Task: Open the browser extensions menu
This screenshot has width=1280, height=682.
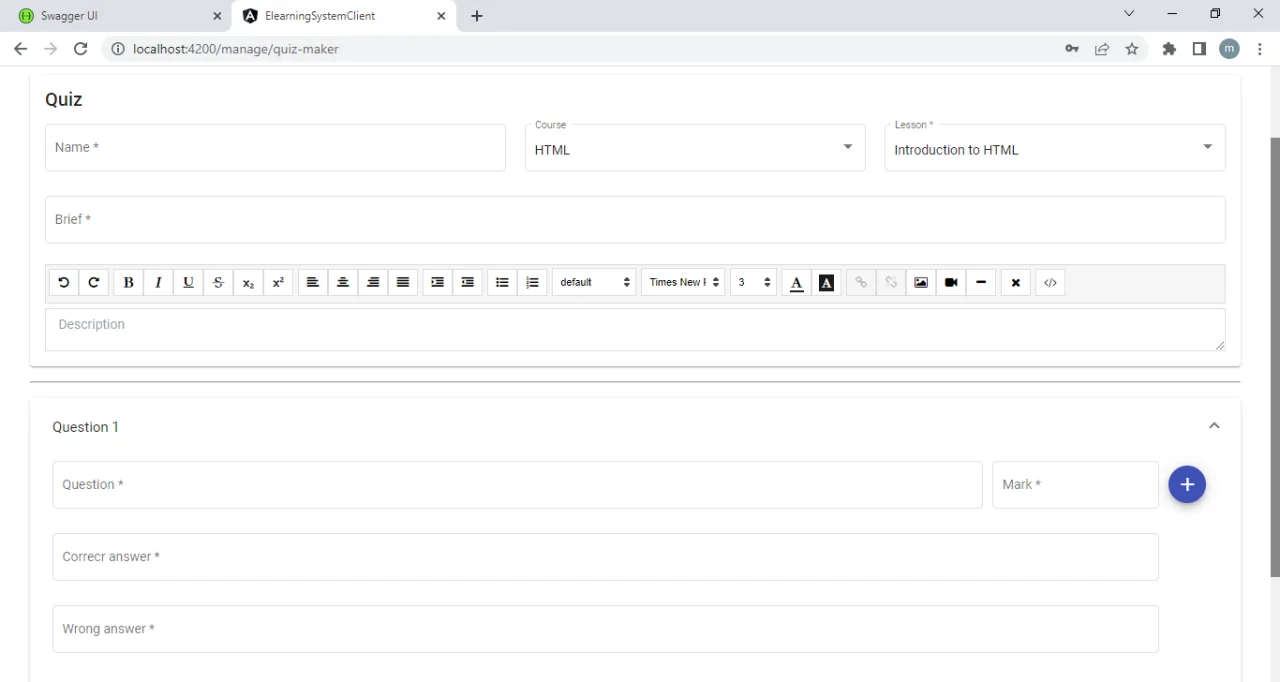Action: coord(1169,49)
